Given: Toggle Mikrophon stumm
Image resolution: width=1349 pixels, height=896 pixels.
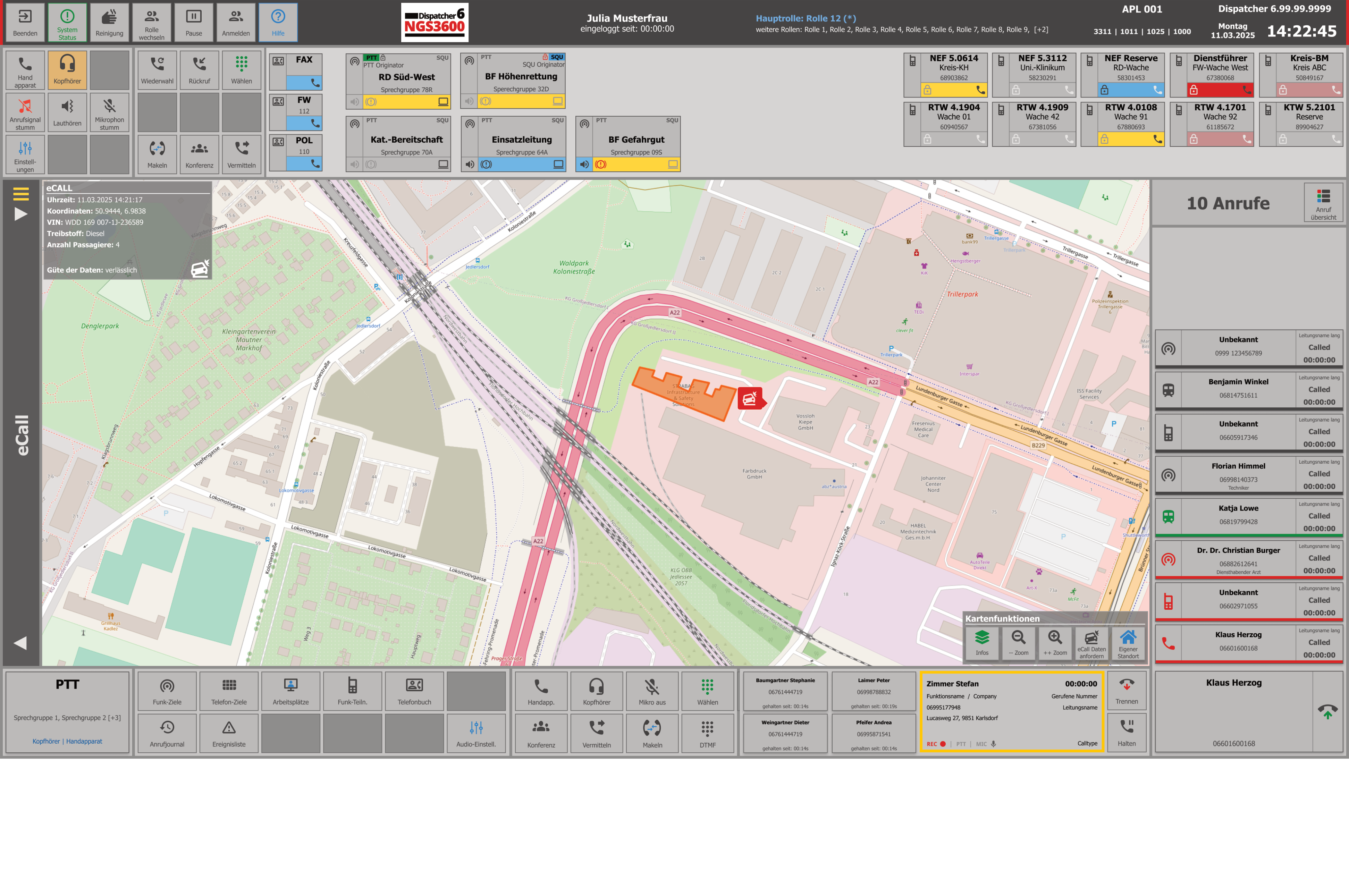Looking at the screenshot, I should (110, 113).
